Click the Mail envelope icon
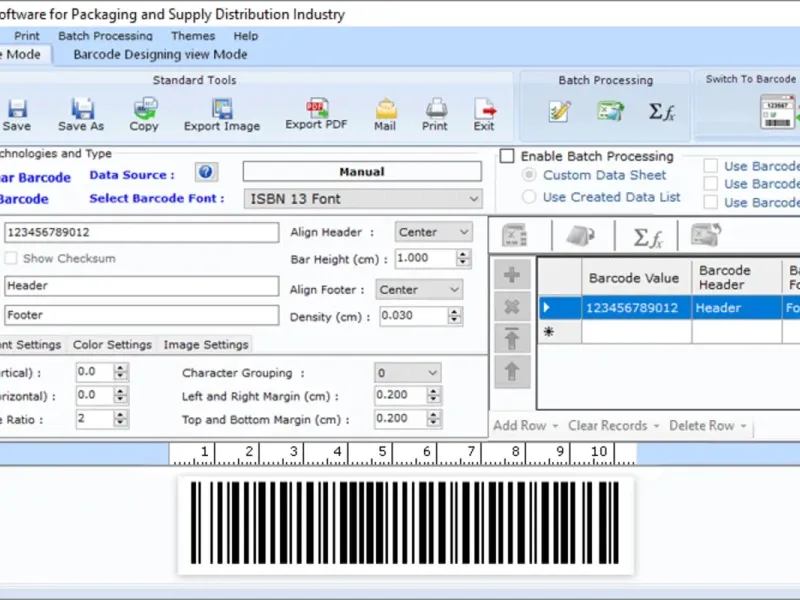 [385, 110]
